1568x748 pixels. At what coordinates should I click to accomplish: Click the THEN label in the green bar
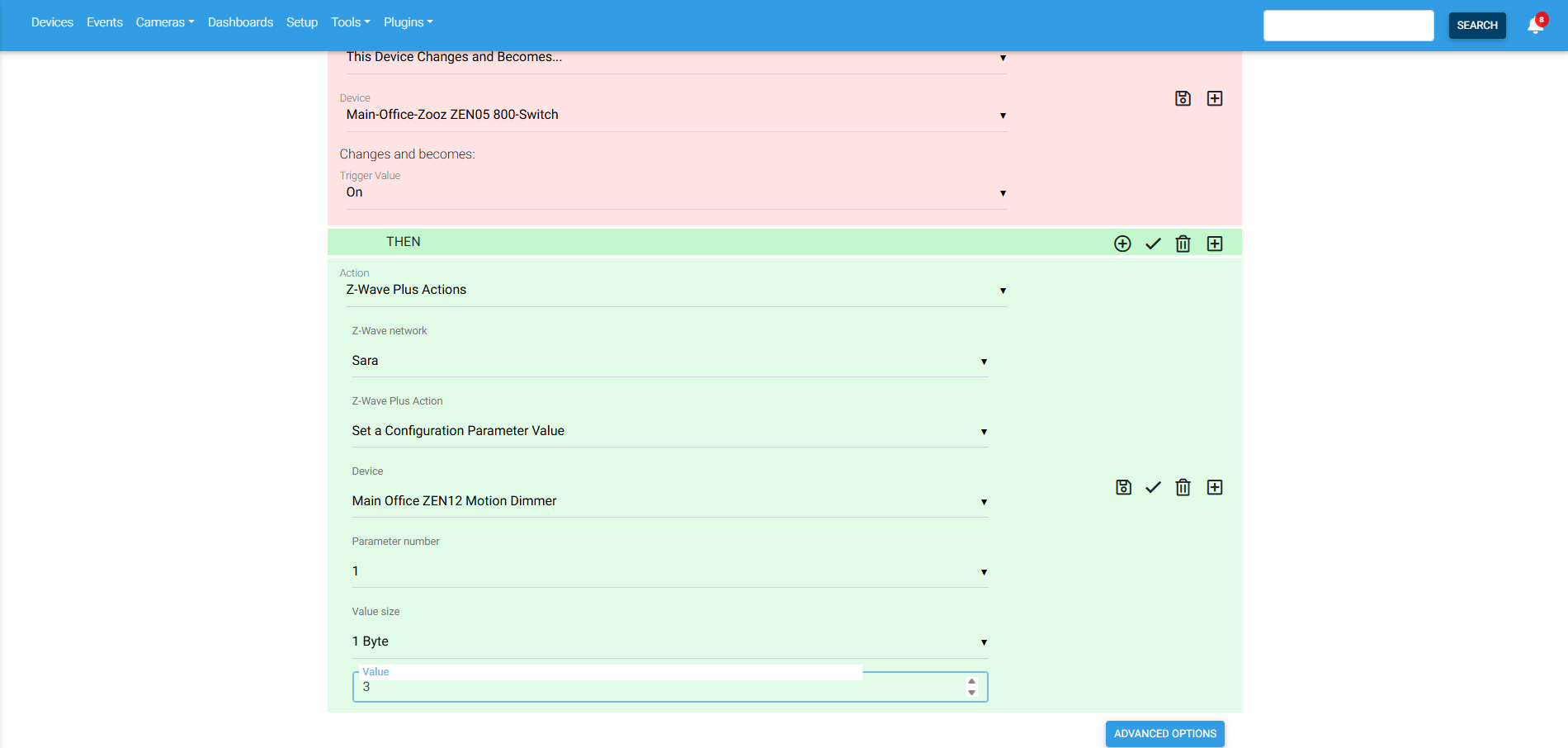click(404, 242)
